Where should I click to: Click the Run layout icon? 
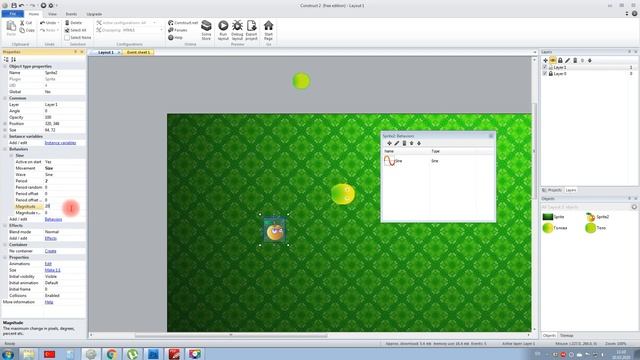[x=223, y=26]
